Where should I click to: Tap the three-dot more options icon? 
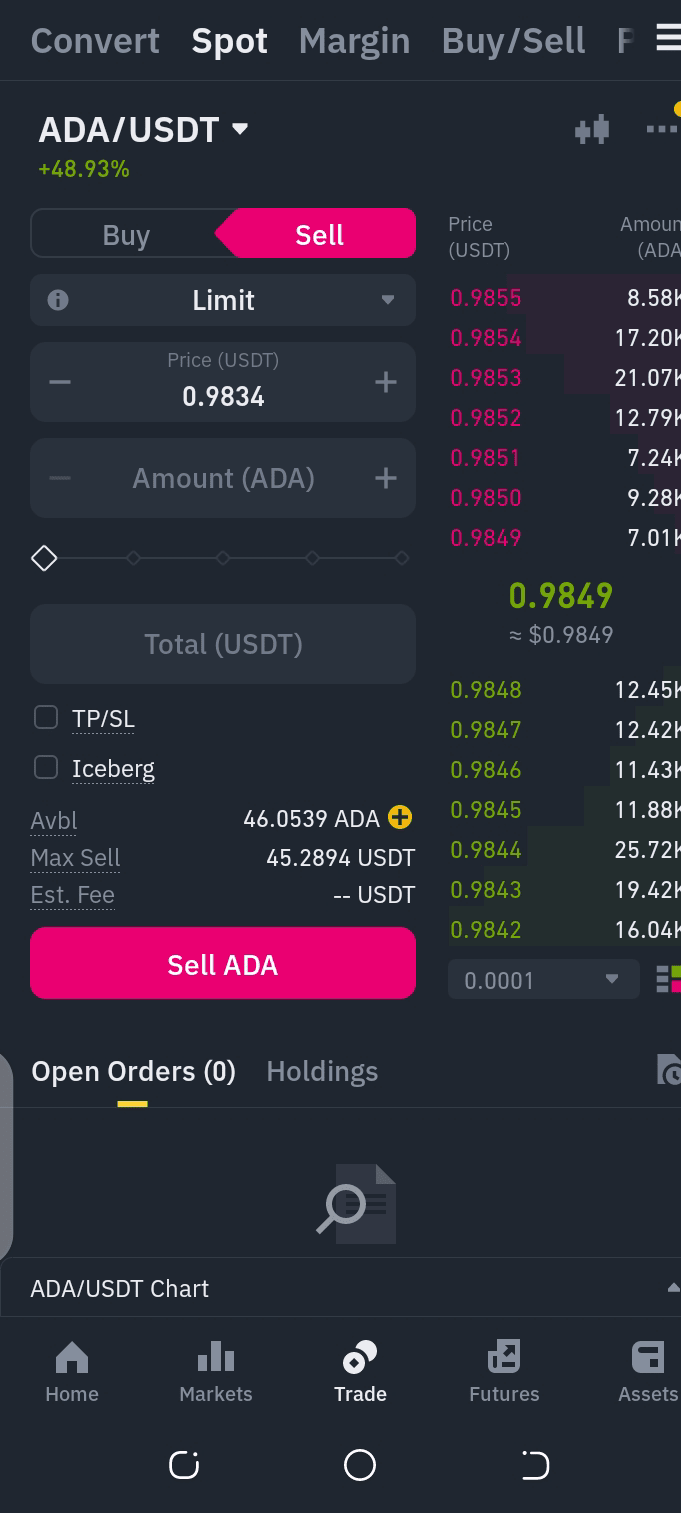click(x=662, y=128)
